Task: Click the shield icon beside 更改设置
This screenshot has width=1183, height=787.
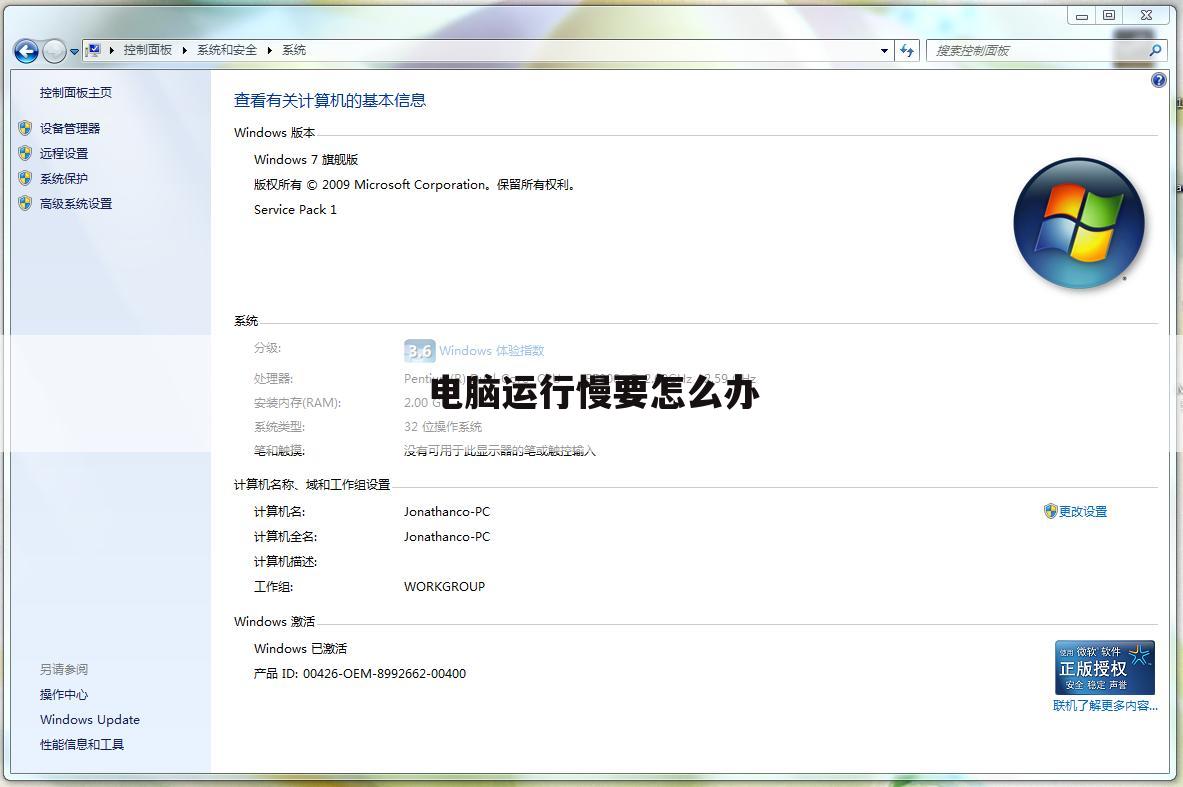Action: coord(1050,512)
